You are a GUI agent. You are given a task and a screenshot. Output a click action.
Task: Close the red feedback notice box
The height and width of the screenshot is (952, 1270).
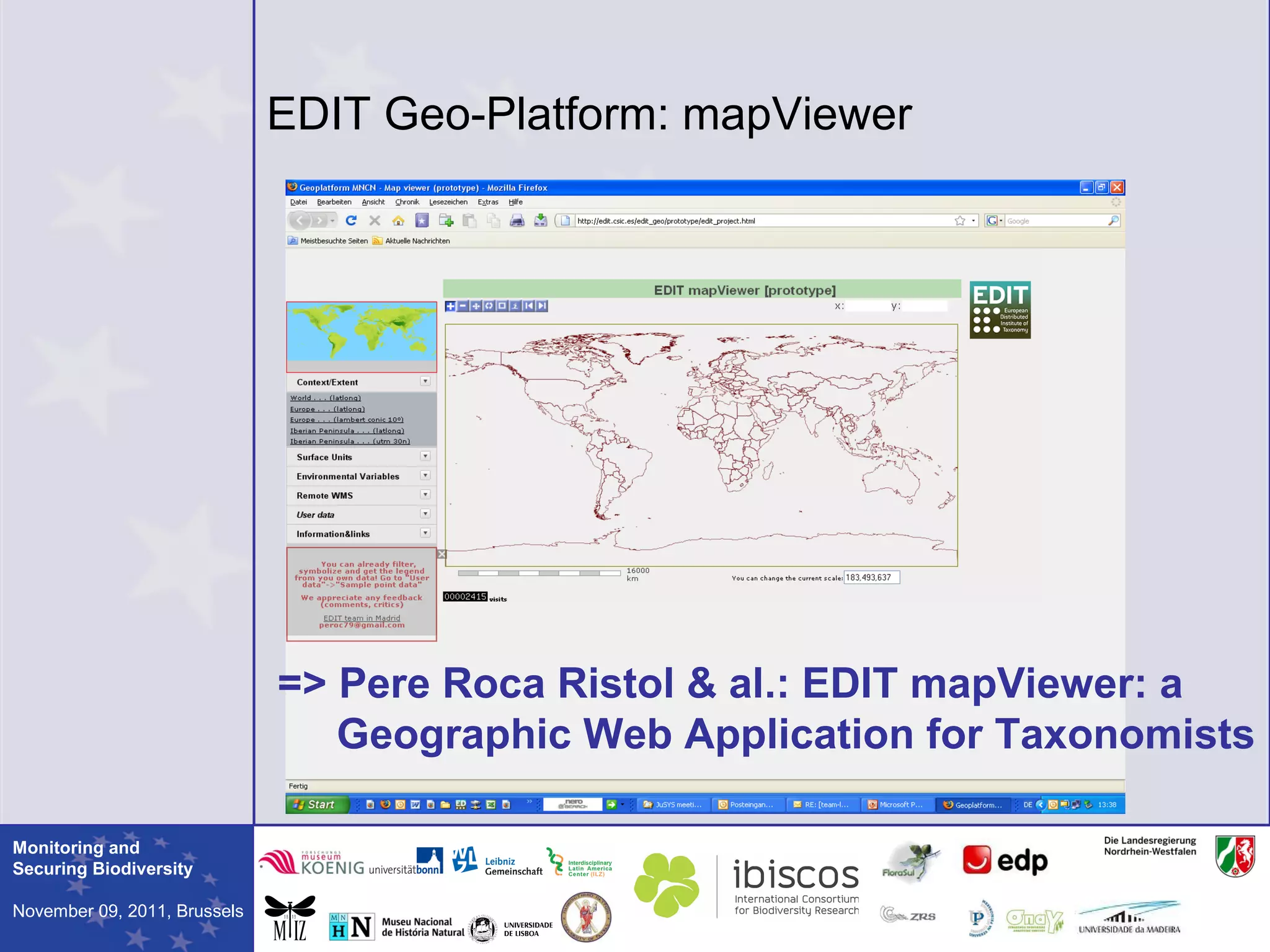pos(442,554)
